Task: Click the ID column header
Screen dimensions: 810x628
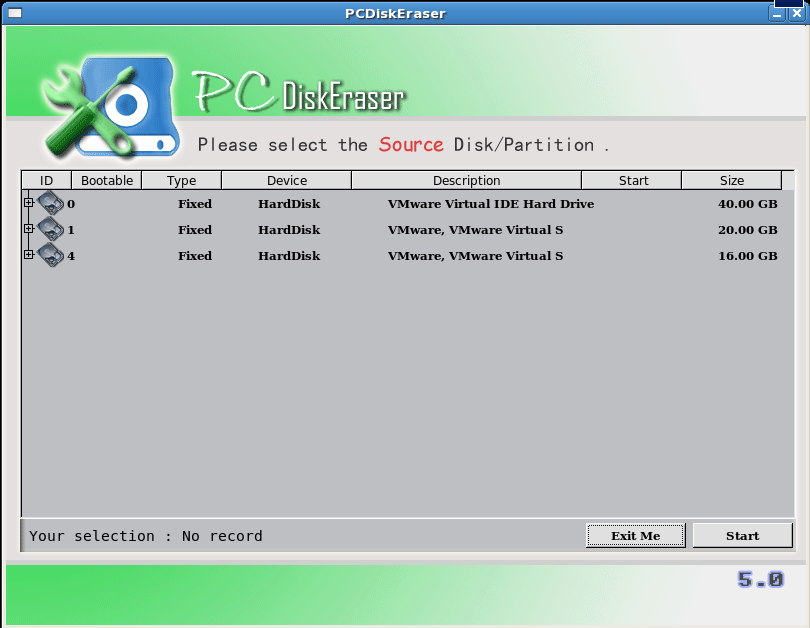Action: click(46, 180)
